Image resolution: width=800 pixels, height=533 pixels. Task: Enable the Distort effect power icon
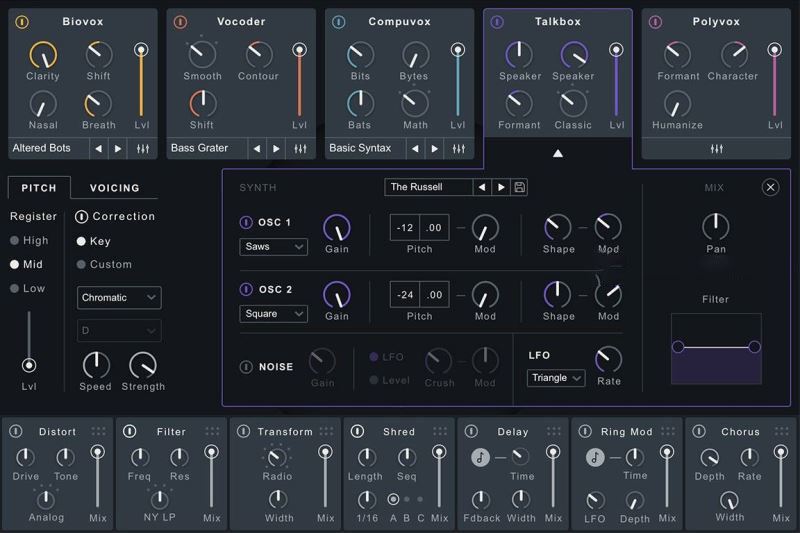click(x=16, y=432)
